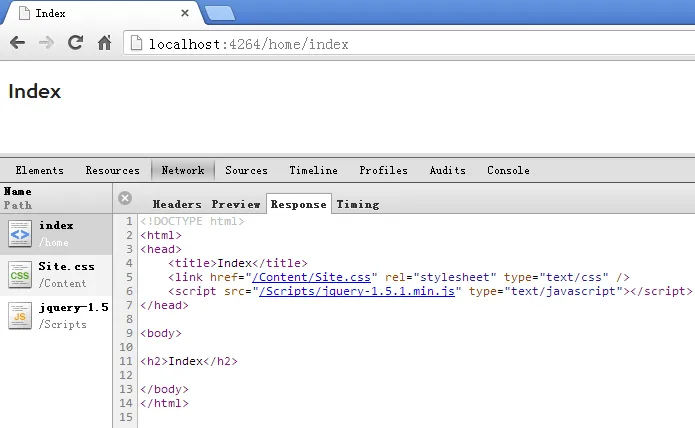Click the /Content path text
The width and height of the screenshot is (695, 428).
tap(62, 283)
